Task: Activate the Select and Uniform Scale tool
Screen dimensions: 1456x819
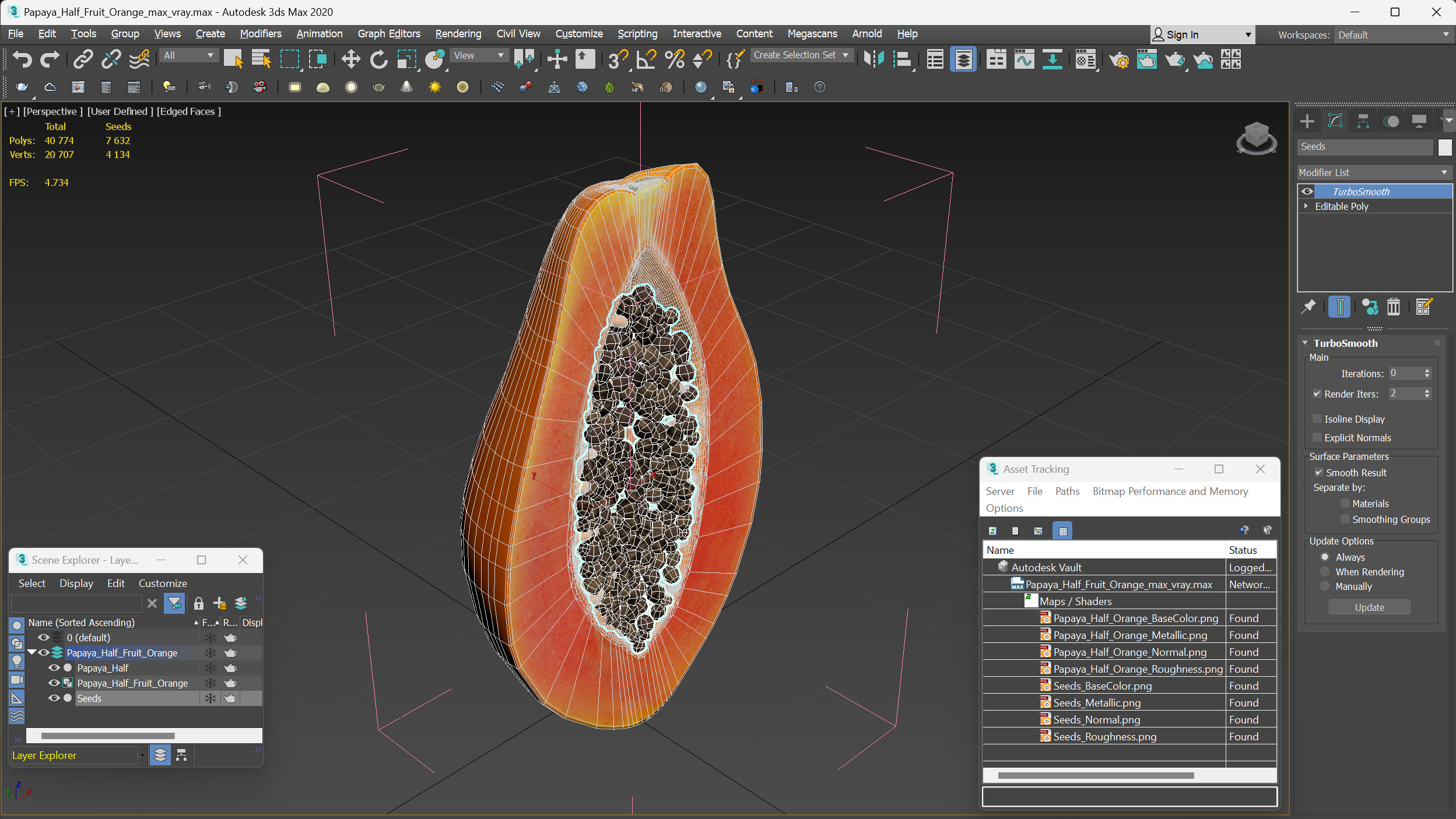Action: pyautogui.click(x=406, y=59)
